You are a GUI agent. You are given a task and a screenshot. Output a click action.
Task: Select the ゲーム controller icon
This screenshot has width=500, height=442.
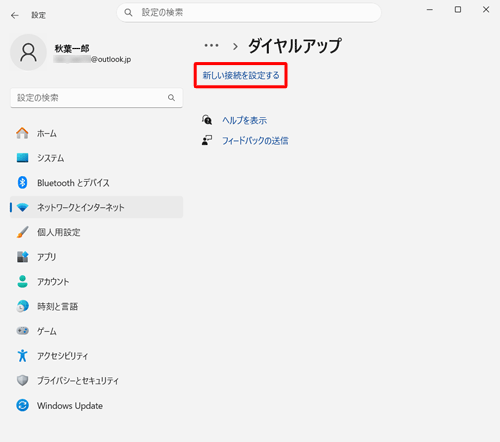(22, 331)
